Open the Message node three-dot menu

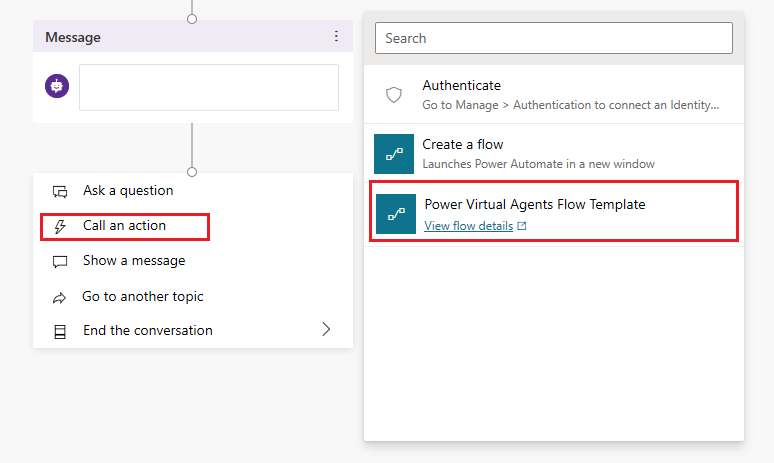336,37
